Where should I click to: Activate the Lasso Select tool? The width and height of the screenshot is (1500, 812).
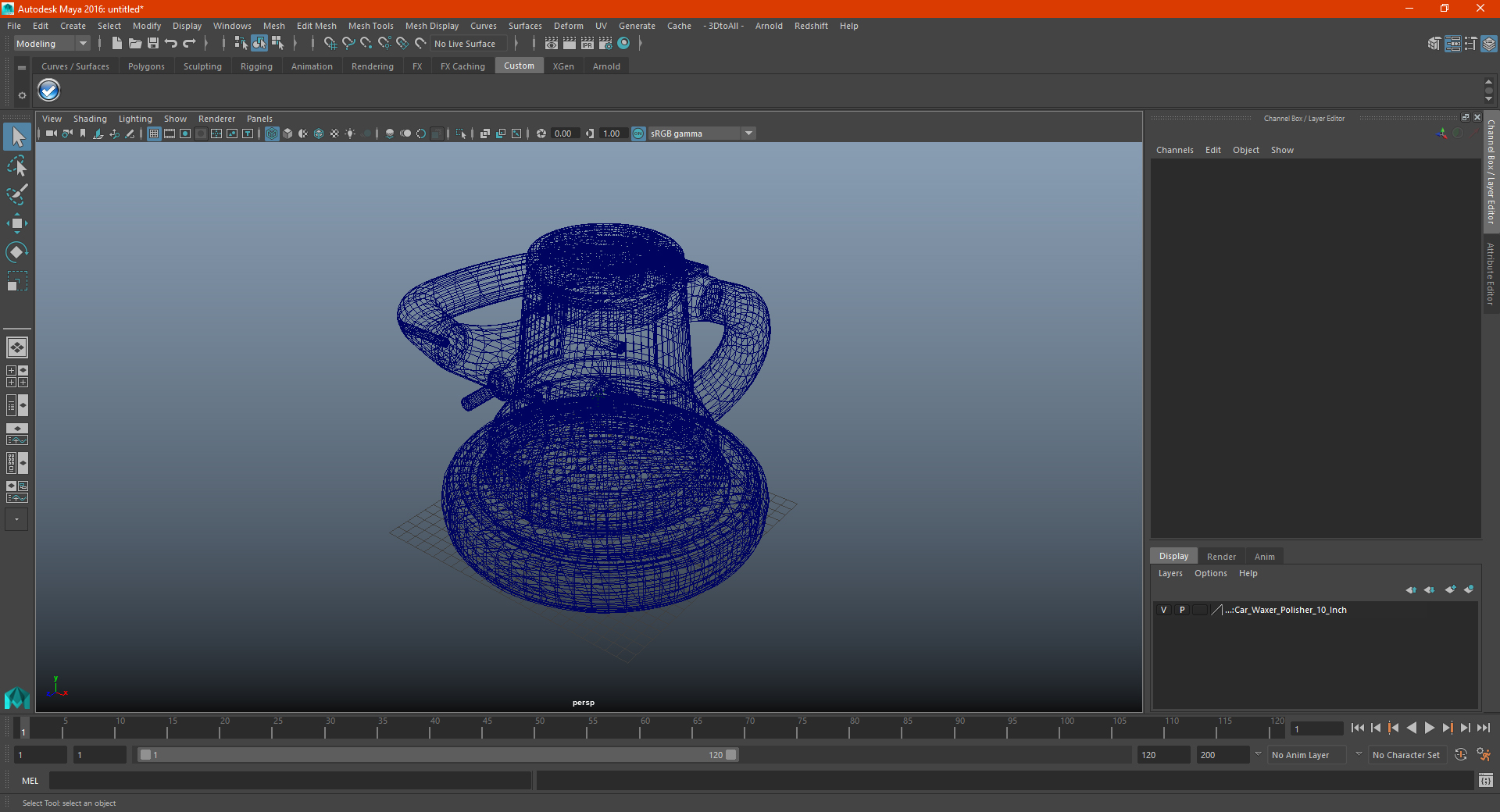click(16, 166)
